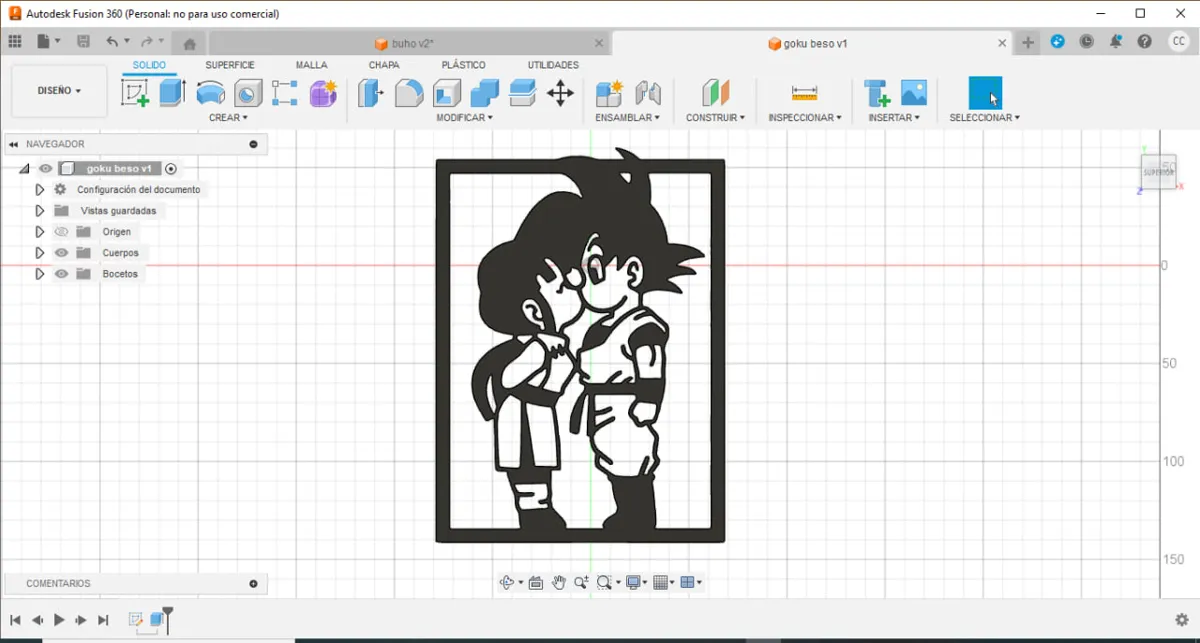Open a new design tab with the plus
The width and height of the screenshot is (1200, 643).
click(x=1028, y=43)
